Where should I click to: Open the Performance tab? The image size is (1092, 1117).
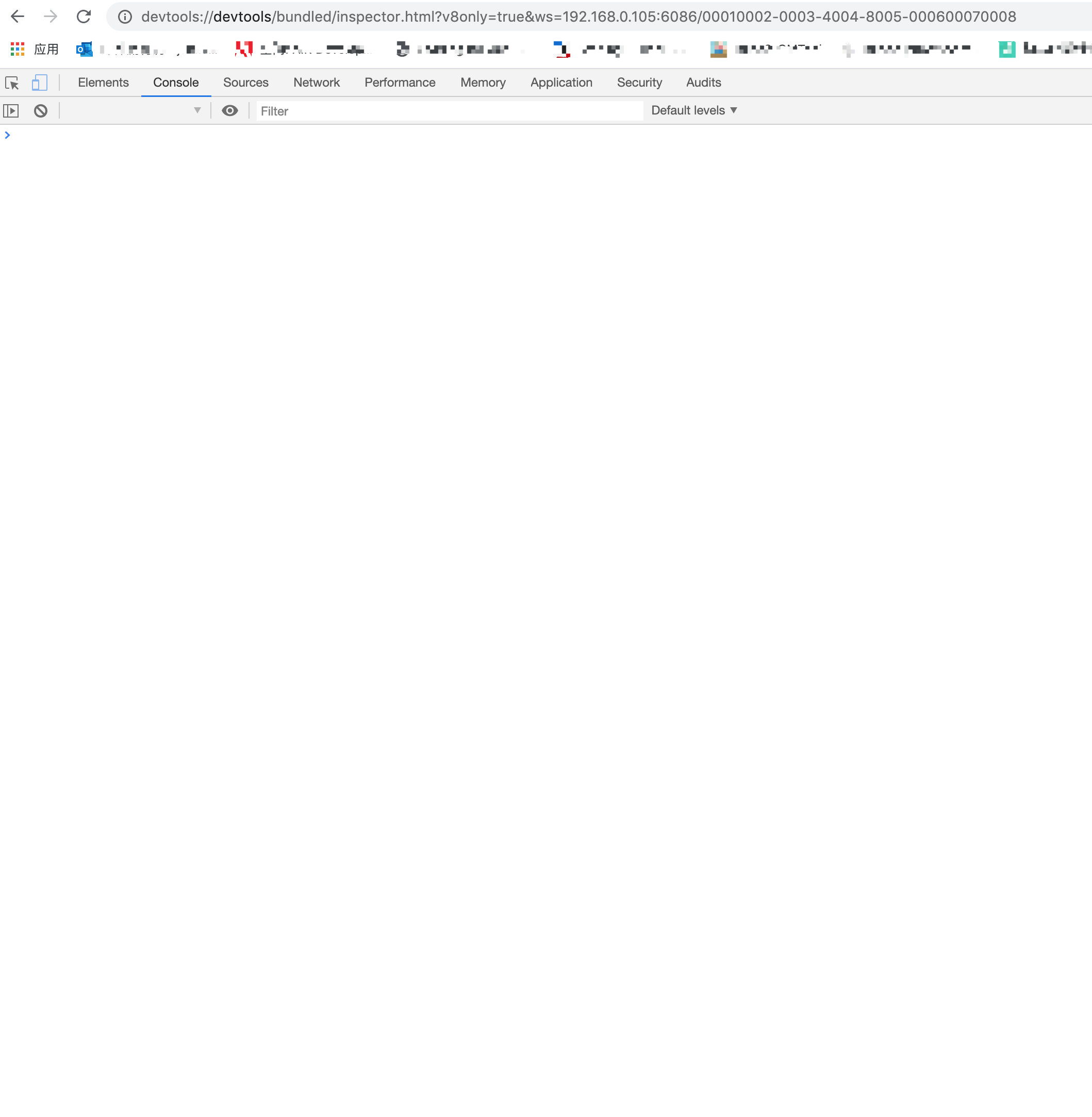(x=400, y=83)
